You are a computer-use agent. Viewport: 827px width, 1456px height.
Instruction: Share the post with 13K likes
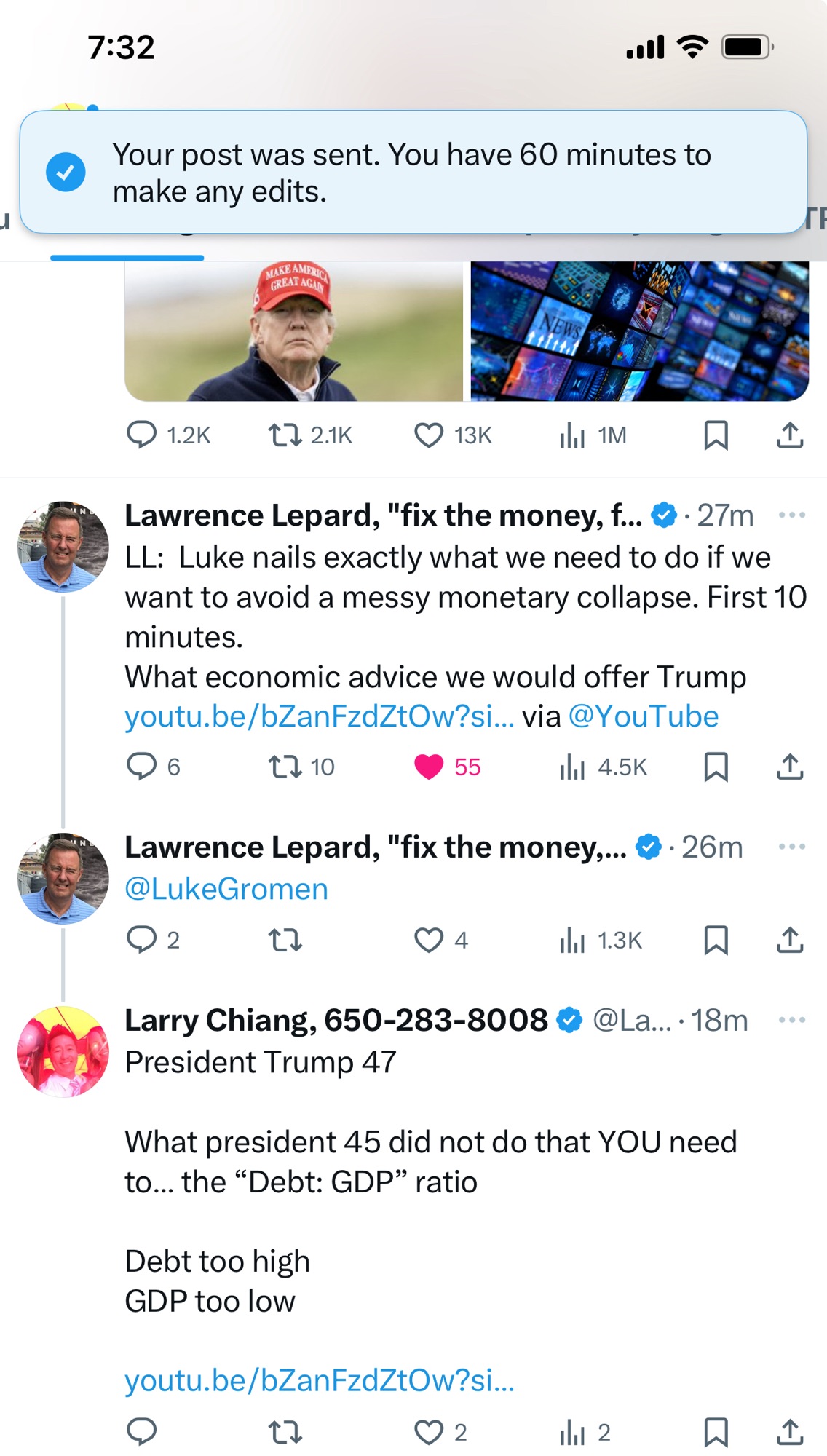pos(790,435)
